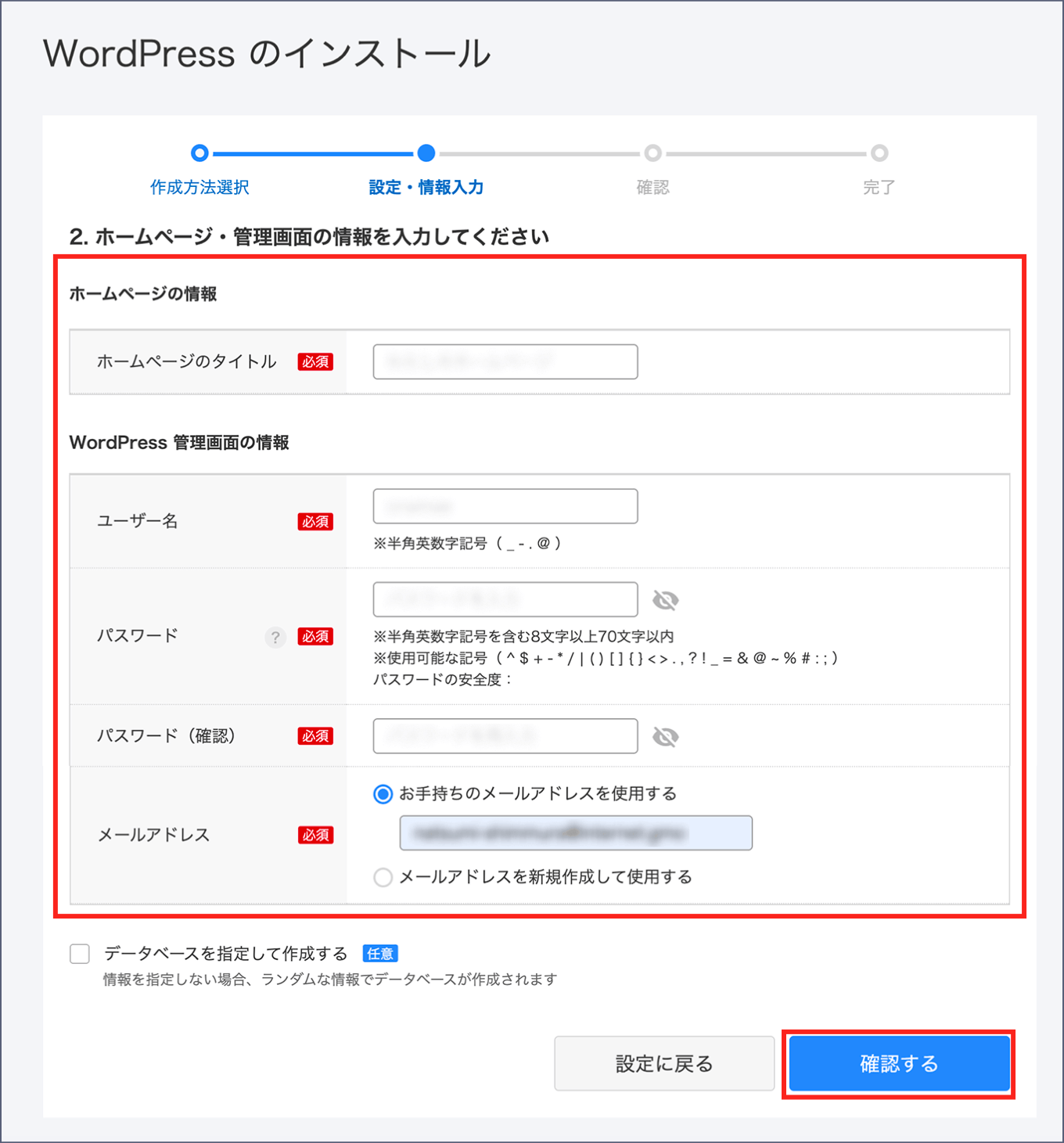This screenshot has height=1143, width=1064.
Task: Click the password help question mark icon
Action: pos(275,637)
